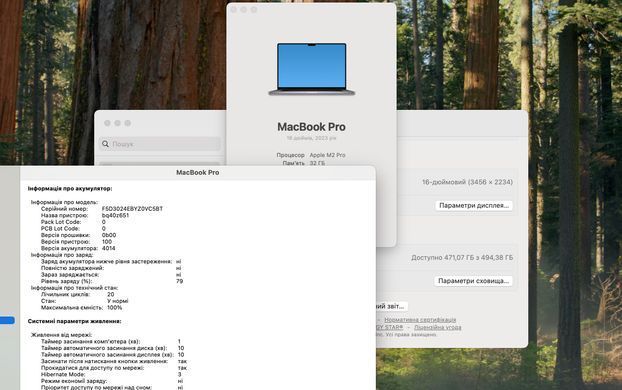
Task: Open the Ліцензійна угода link
Action: click(438, 327)
